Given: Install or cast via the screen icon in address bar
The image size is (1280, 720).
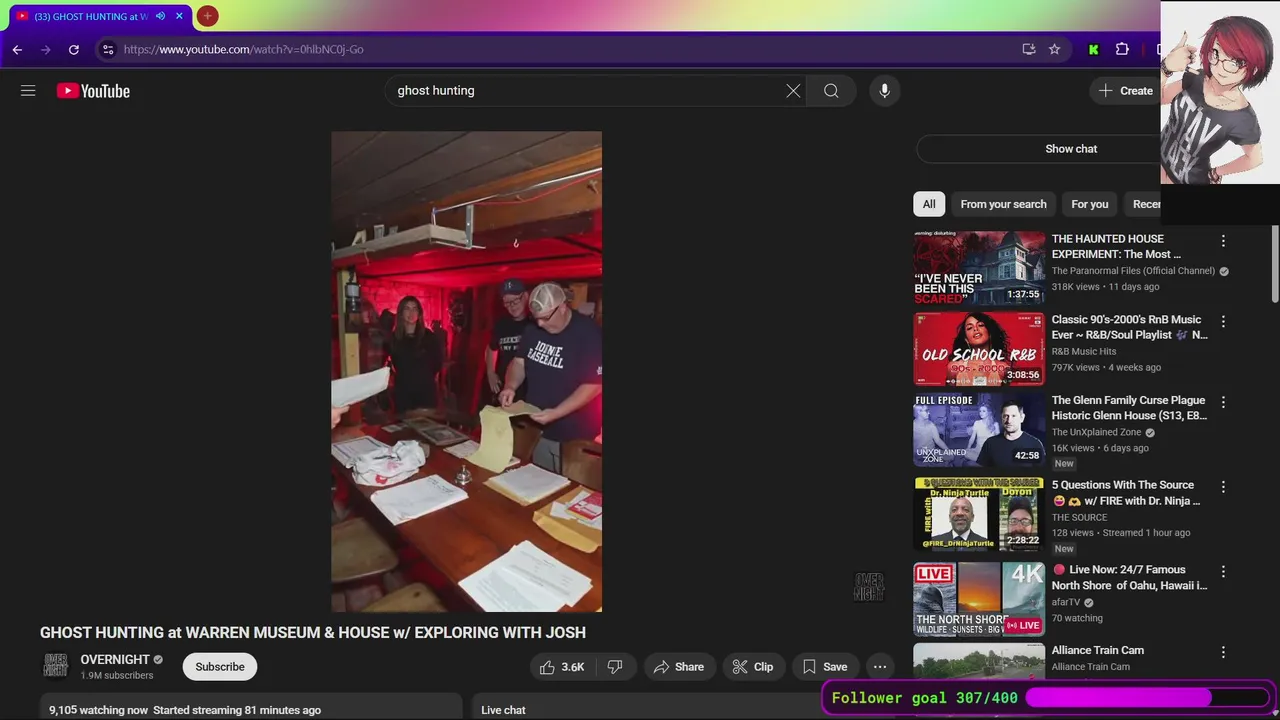Looking at the screenshot, I should (x=1028, y=49).
